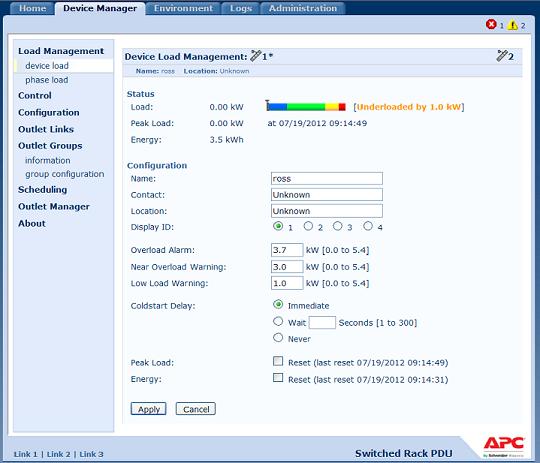Select Display ID radio 1
Image resolution: width=540 pixels, height=463 pixels.
278,226
